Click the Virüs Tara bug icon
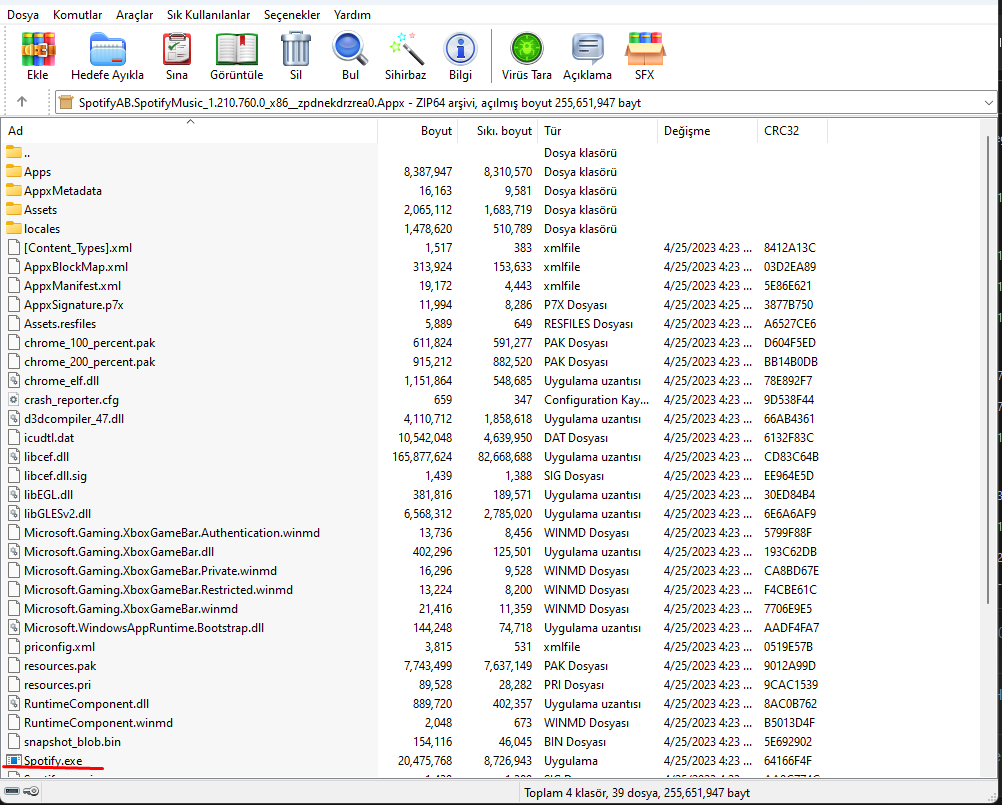The width and height of the screenshot is (1002, 805). click(x=527, y=49)
